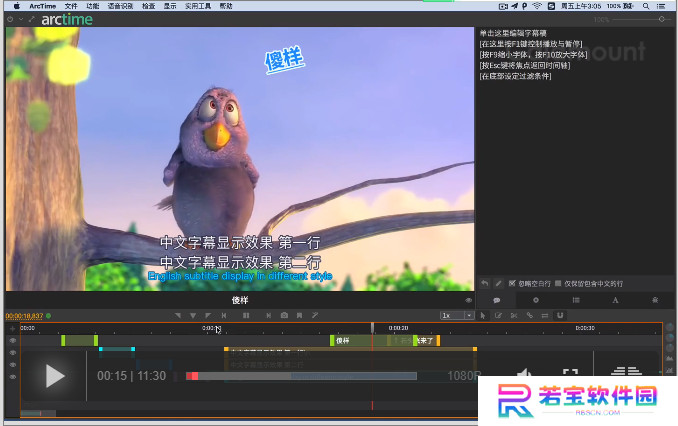Switch to the list tab in right panel

[576, 300]
